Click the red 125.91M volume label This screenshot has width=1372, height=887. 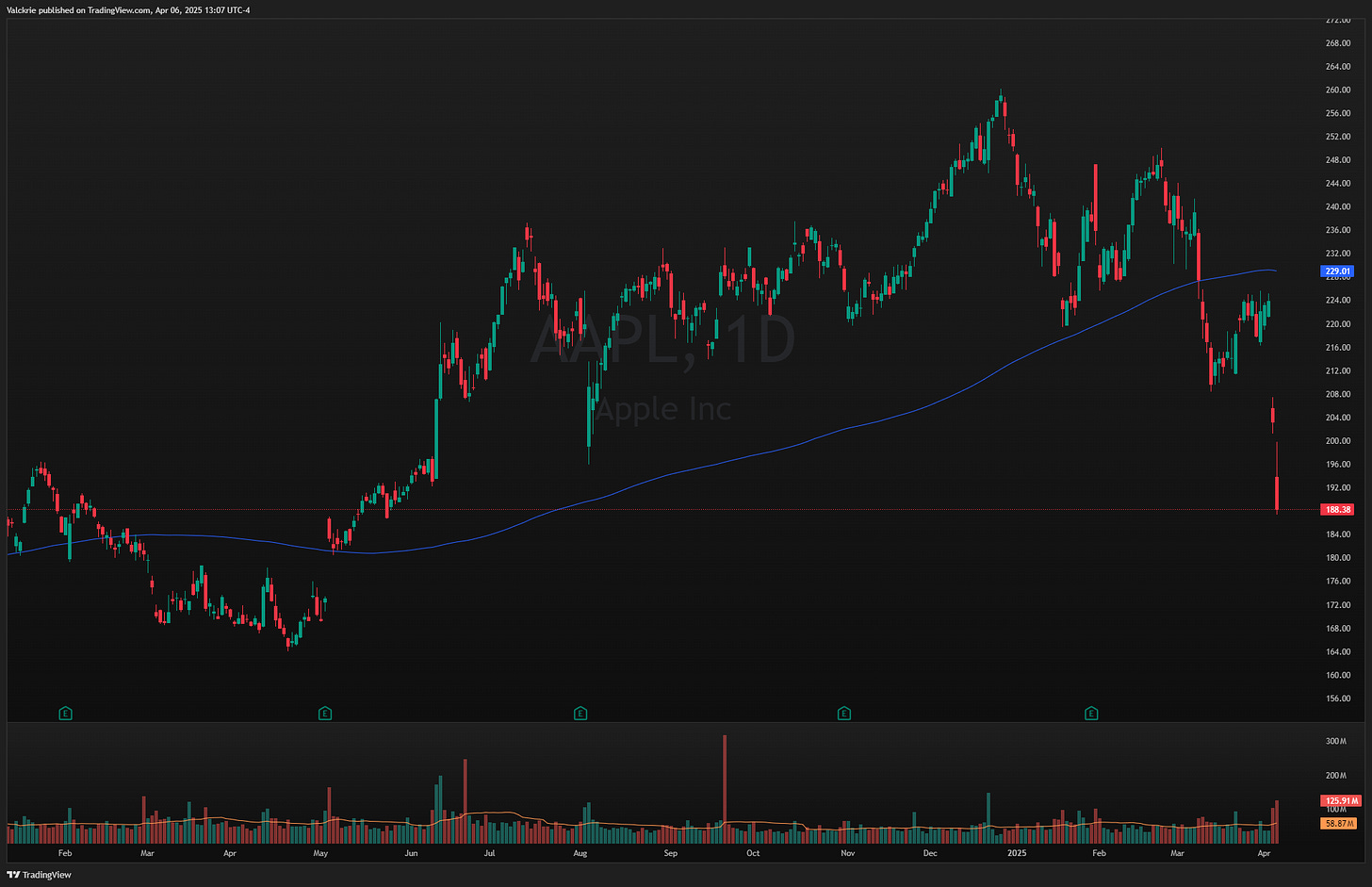(x=1341, y=801)
